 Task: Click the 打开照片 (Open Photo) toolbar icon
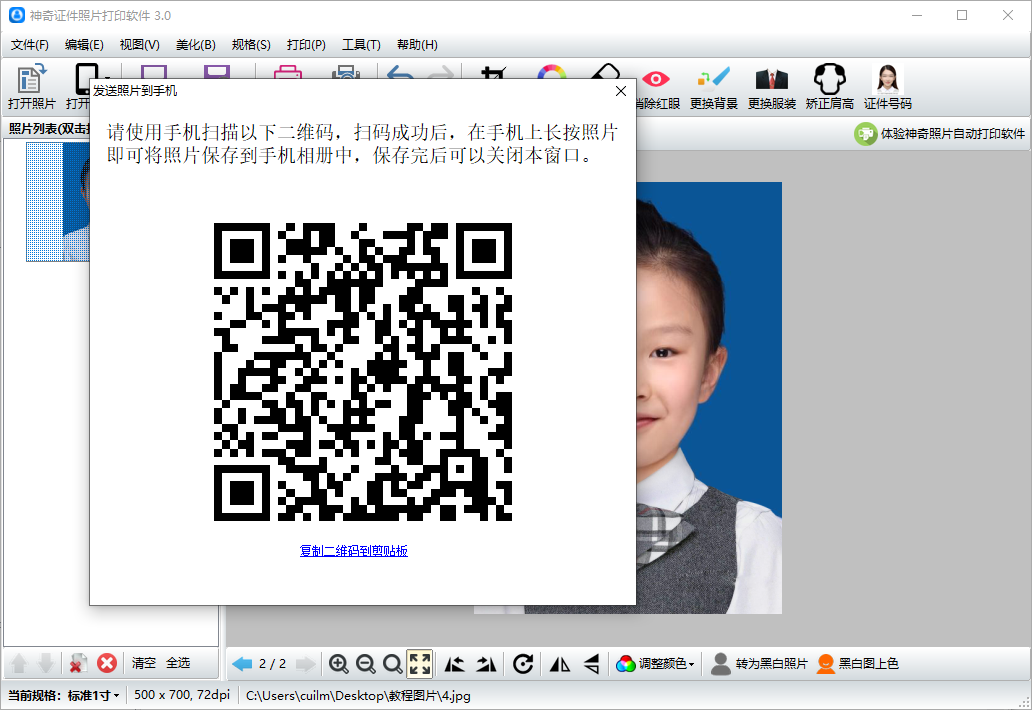[32, 86]
